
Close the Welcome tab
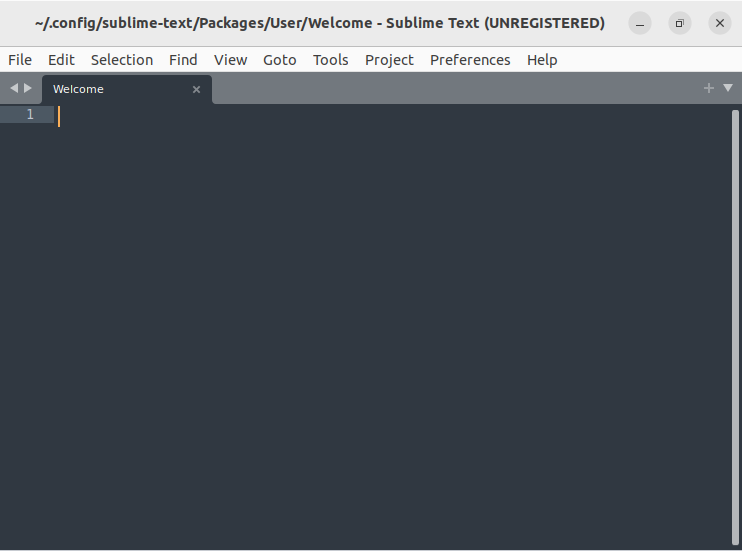click(x=196, y=89)
